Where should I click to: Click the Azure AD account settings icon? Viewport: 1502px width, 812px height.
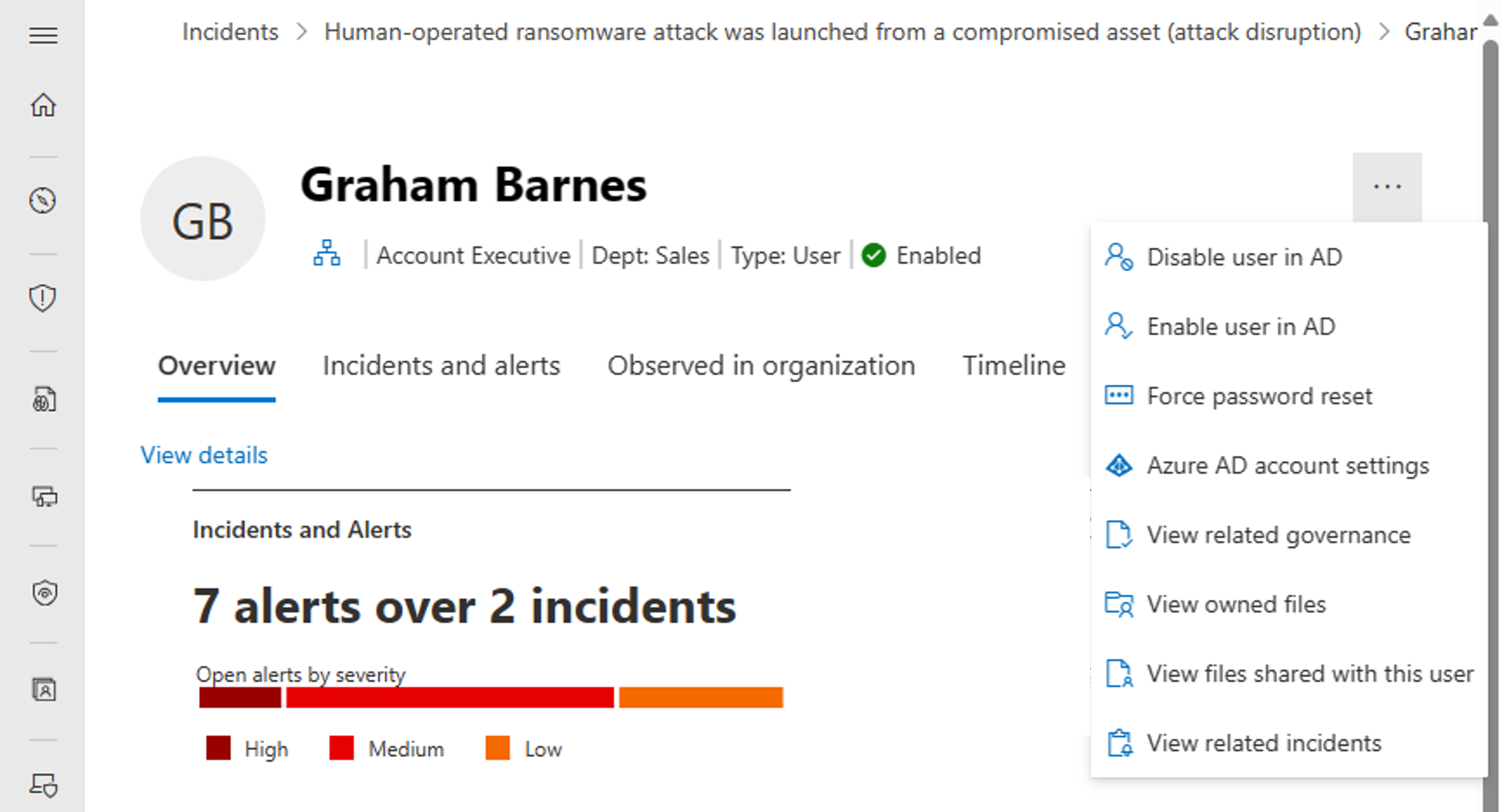(x=1119, y=465)
